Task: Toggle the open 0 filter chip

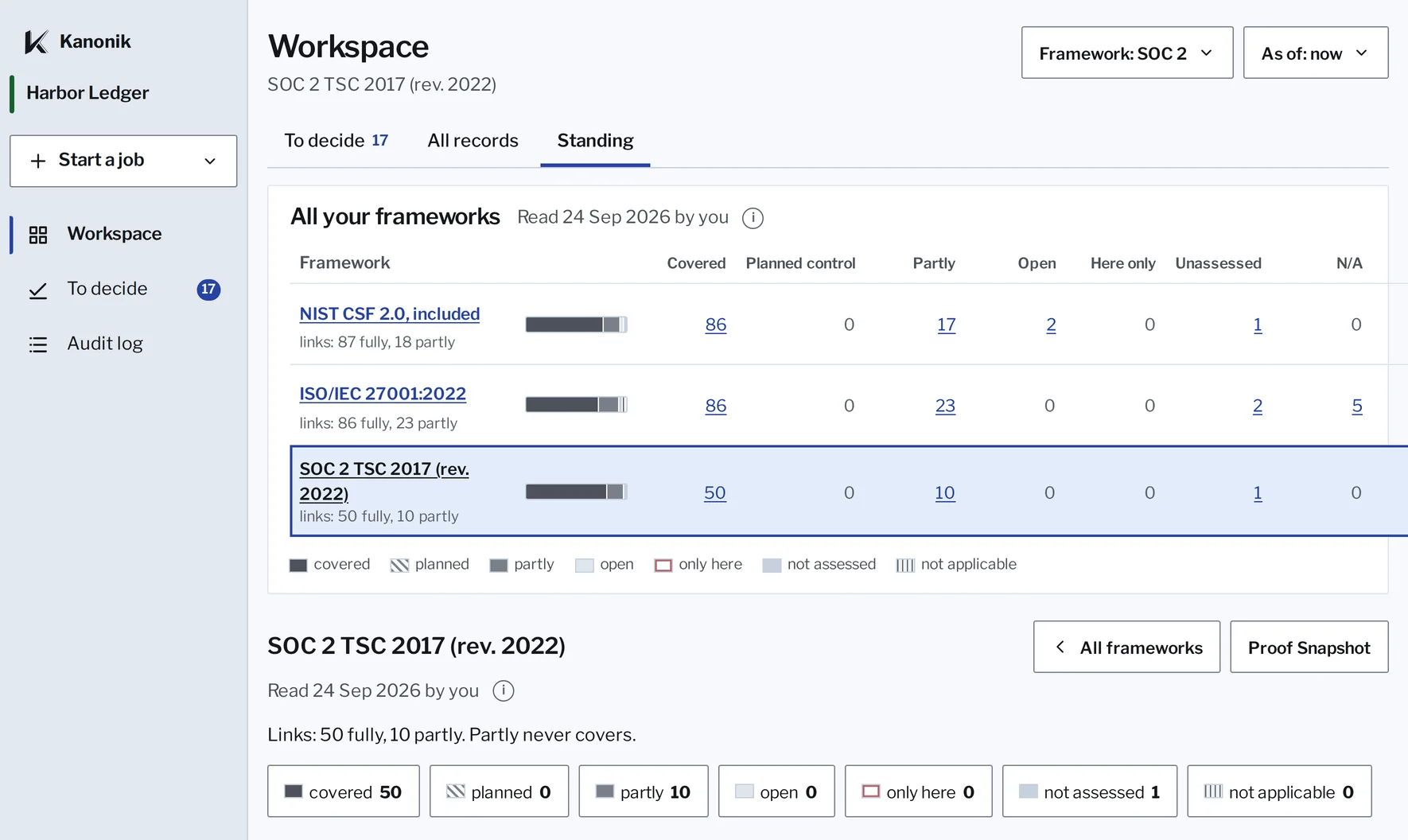Action: pyautogui.click(x=777, y=791)
